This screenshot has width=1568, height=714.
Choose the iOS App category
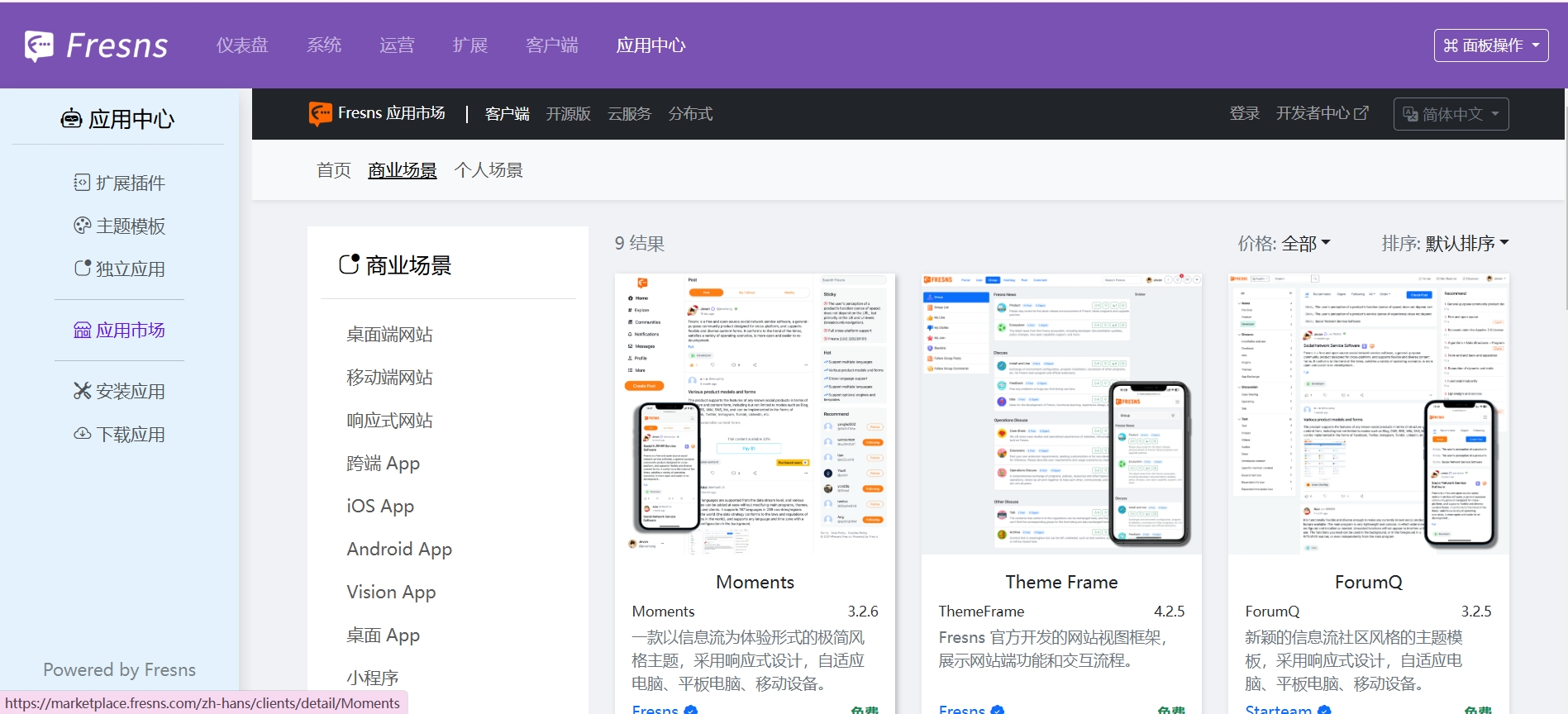tap(380, 506)
